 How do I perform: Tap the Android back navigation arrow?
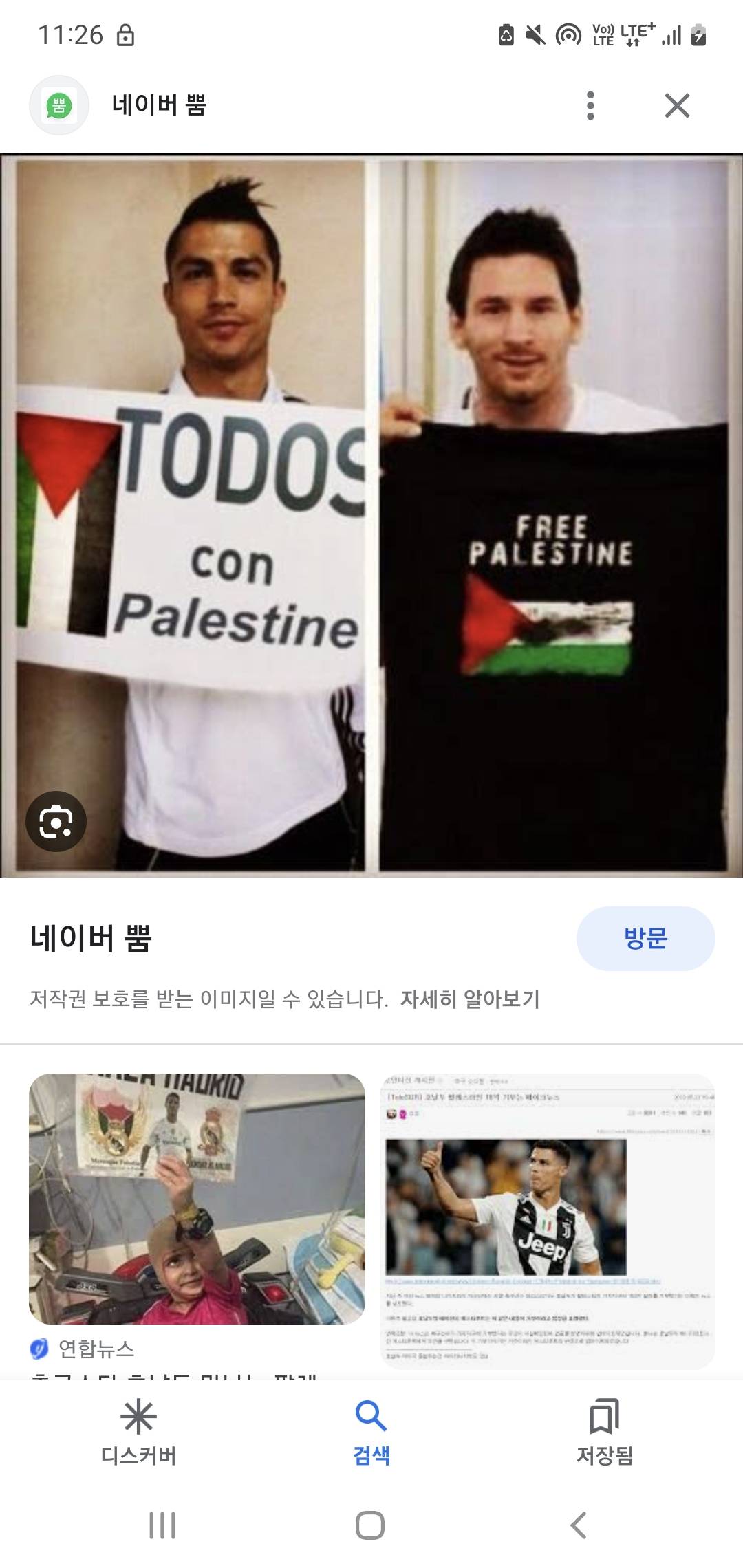(x=579, y=1525)
